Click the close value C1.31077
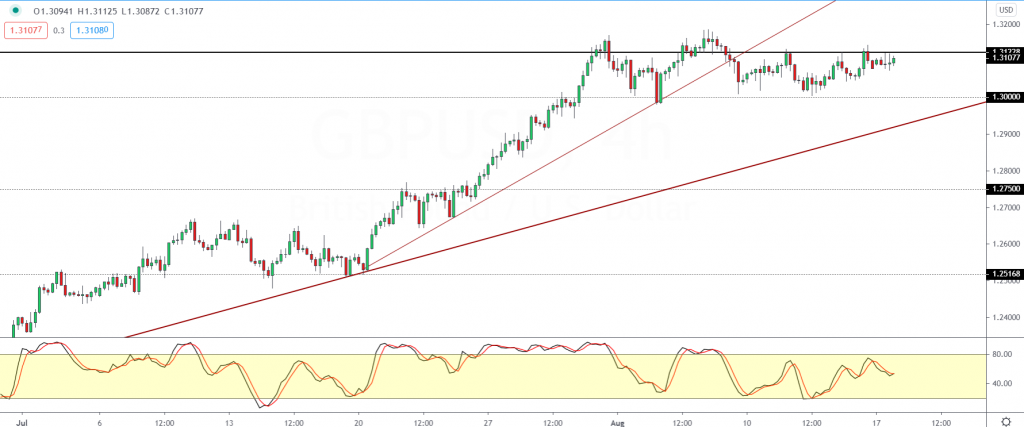Image resolution: width=1024 pixels, height=427 pixels. point(184,10)
